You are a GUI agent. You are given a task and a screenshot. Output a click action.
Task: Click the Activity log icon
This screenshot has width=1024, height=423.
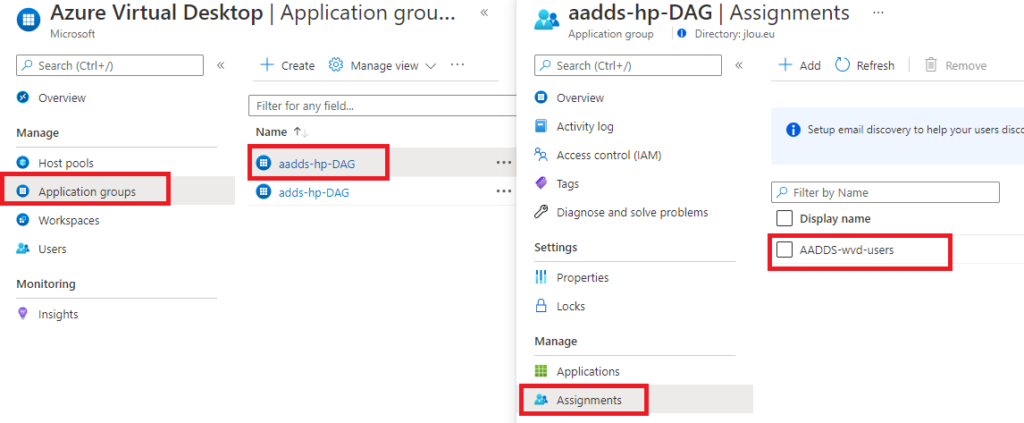(x=541, y=126)
